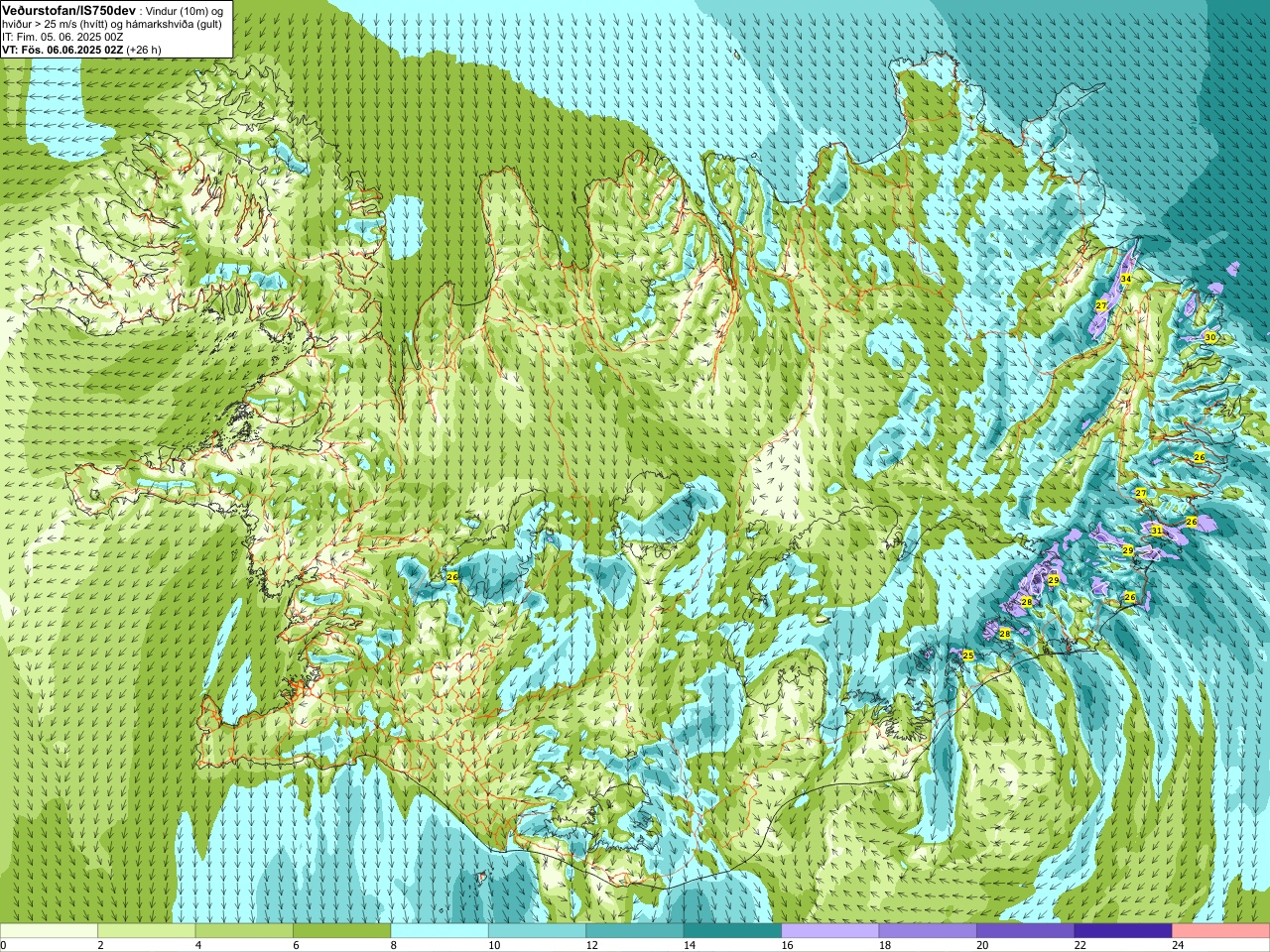This screenshot has height=952, width=1270.
Task: Click the legend tick label '24'
Action: coord(1178,945)
